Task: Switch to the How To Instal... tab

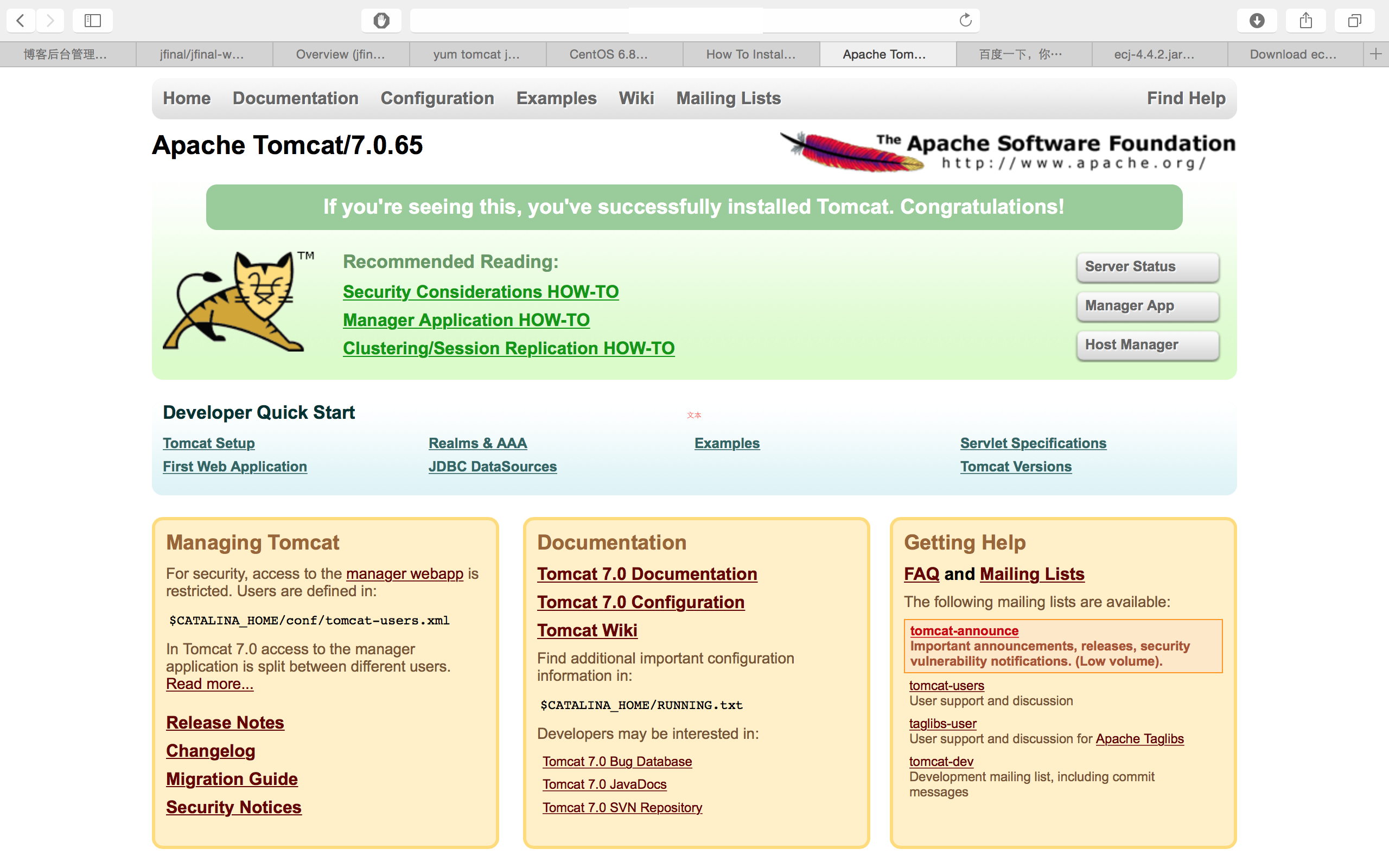Action: point(751,54)
